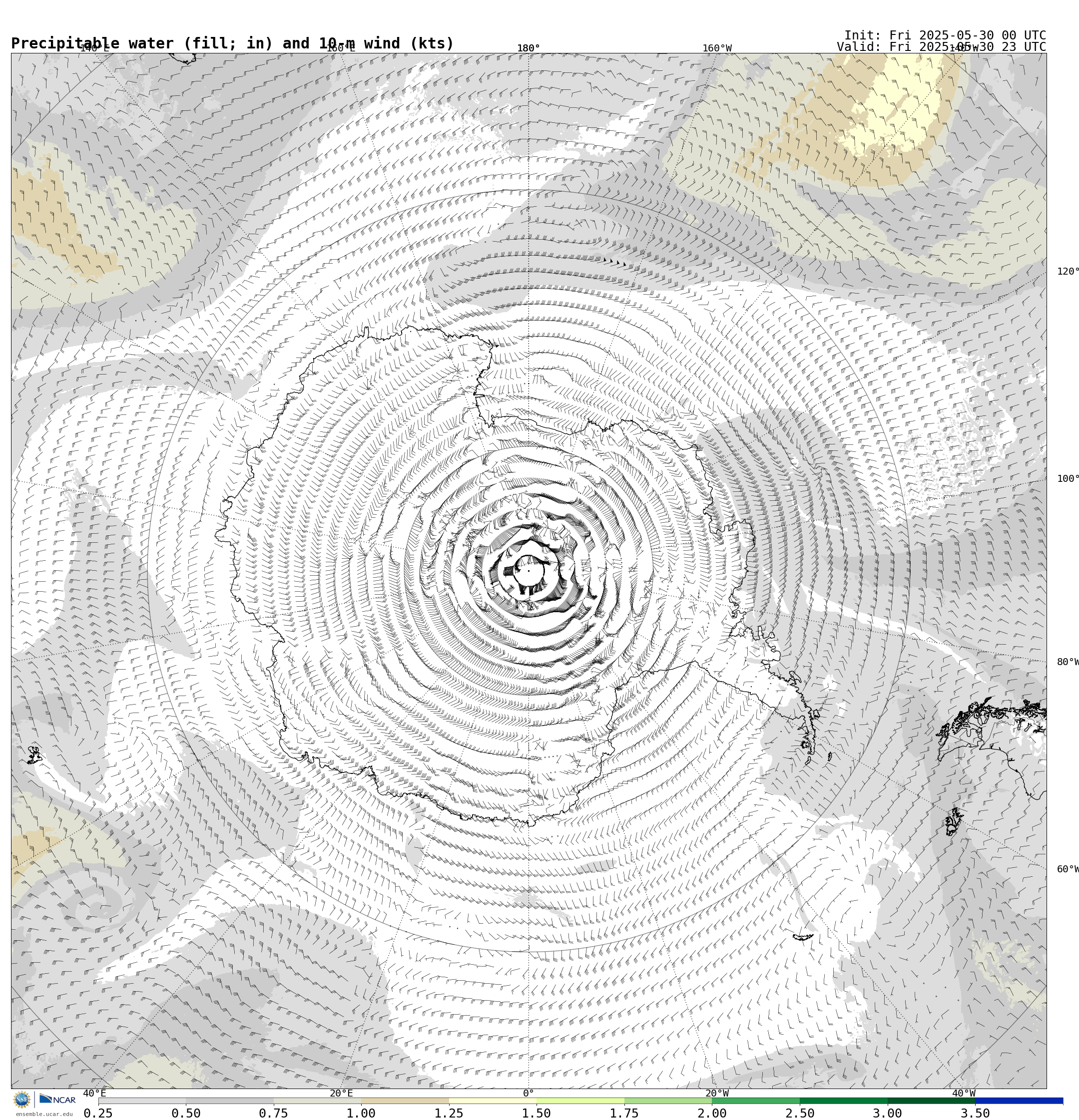Click the 2.50 colorbar tick label
Viewport: 1079px width, 1120px height.
pyautogui.click(x=800, y=1113)
